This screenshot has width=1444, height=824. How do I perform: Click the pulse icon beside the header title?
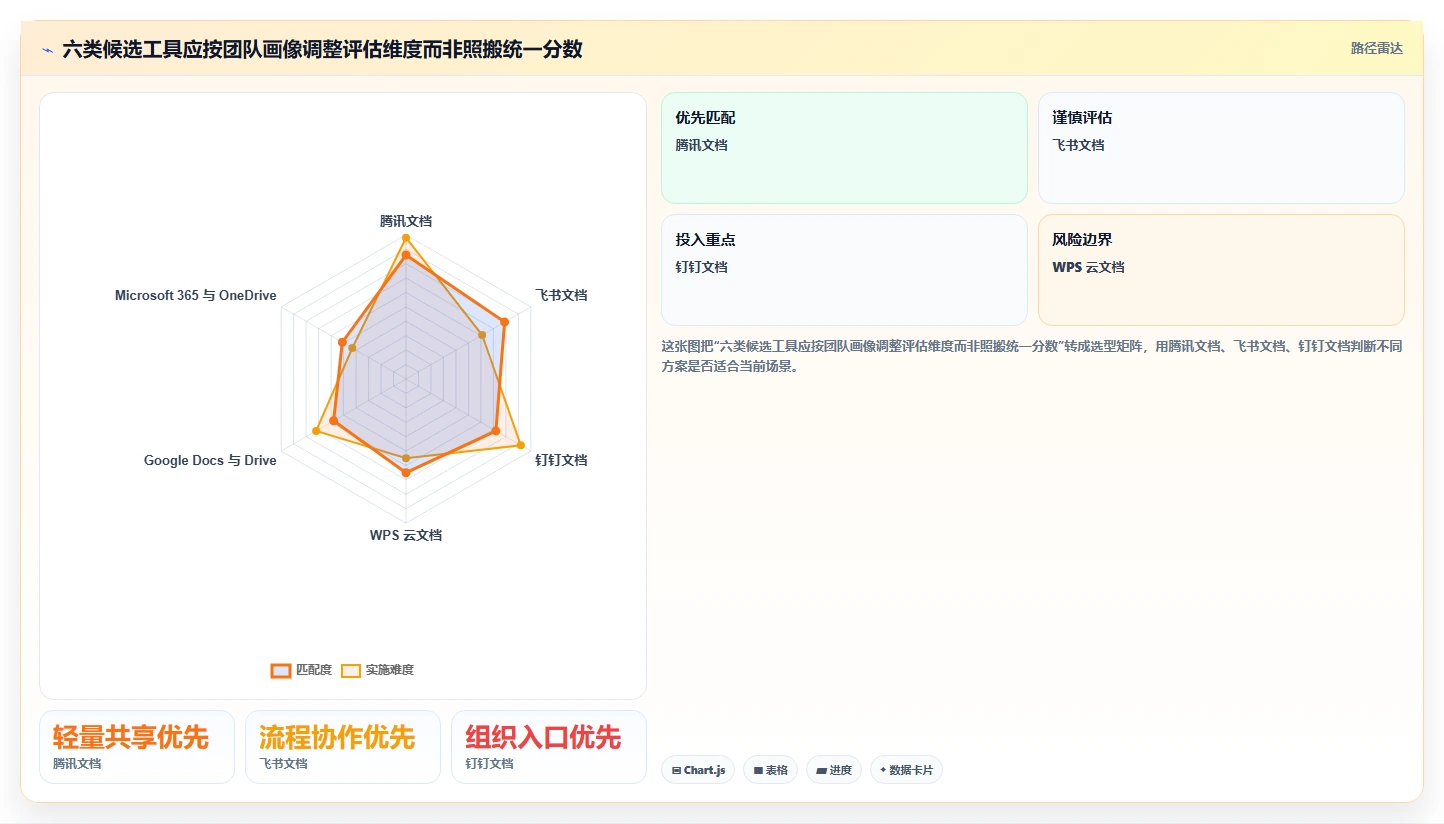point(47,50)
